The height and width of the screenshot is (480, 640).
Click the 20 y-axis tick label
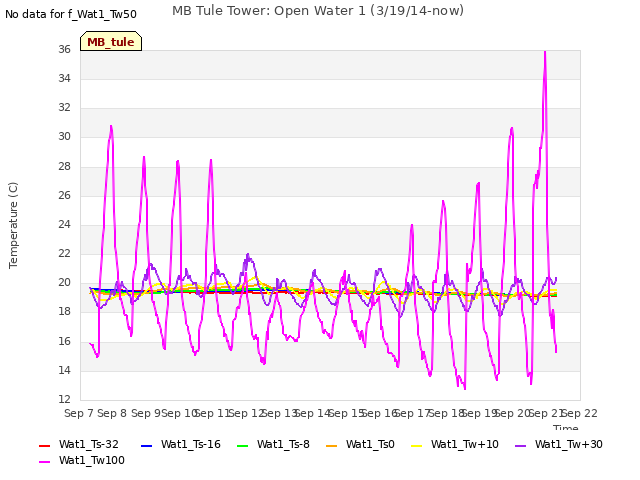click(64, 282)
